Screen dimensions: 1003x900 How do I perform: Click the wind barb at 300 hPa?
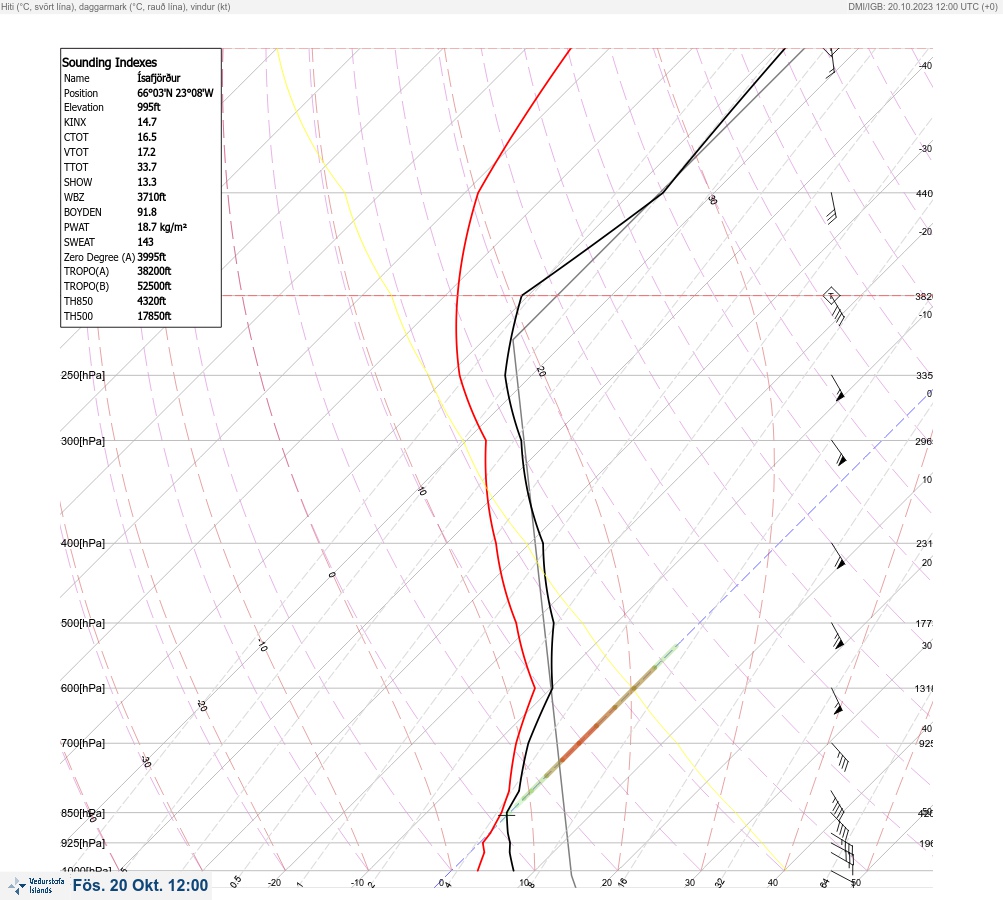pos(839,453)
